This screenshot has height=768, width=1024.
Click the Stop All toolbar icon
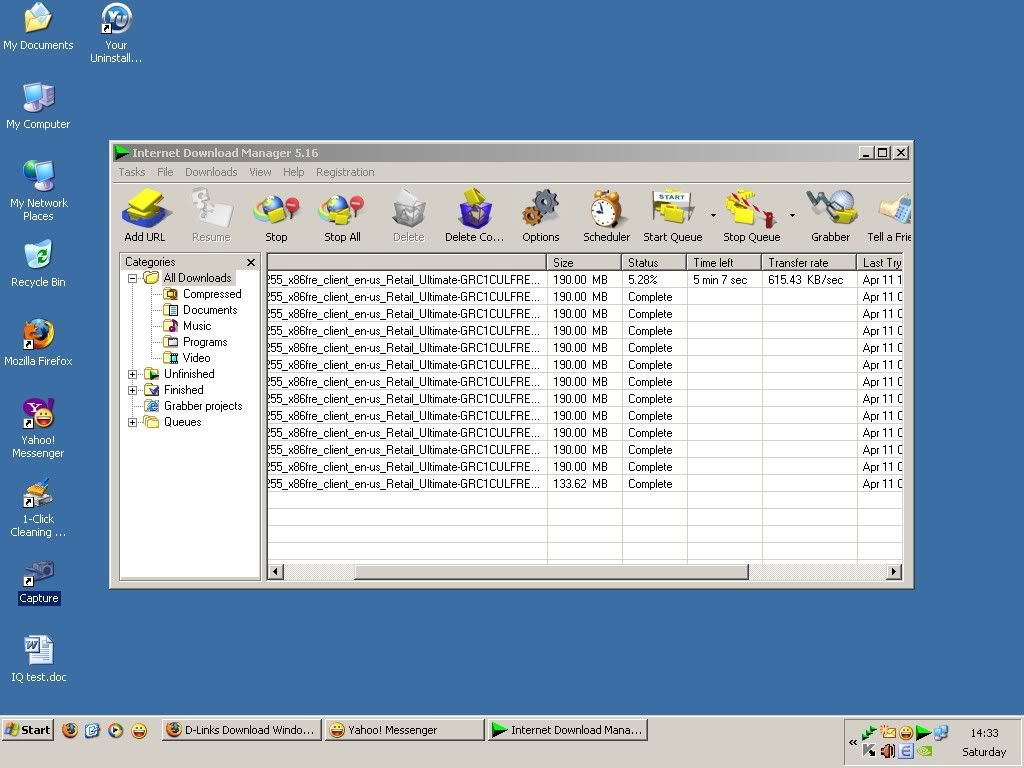pos(342,216)
